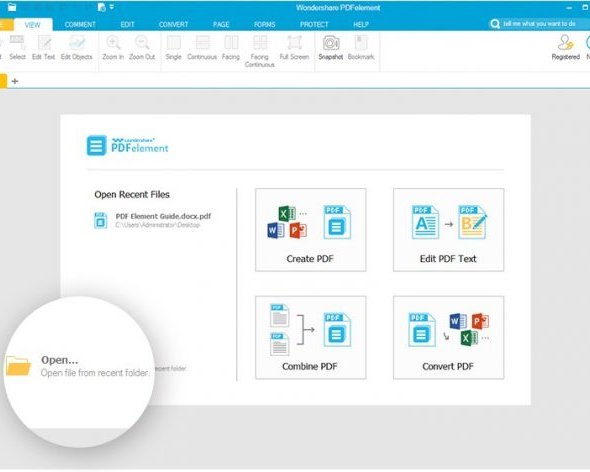Screen dimensions: 590x472
Task: Click the search magnifier icon
Action: point(495,24)
